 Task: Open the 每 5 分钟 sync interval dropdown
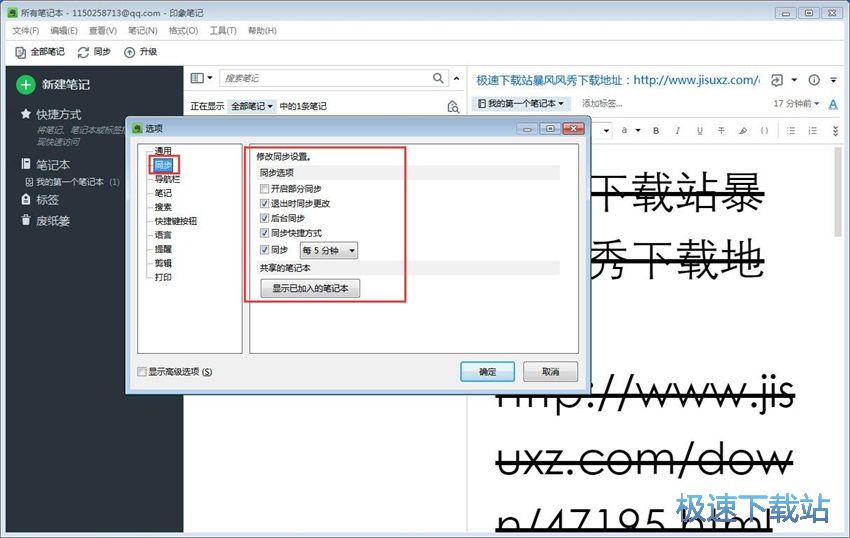[x=329, y=250]
